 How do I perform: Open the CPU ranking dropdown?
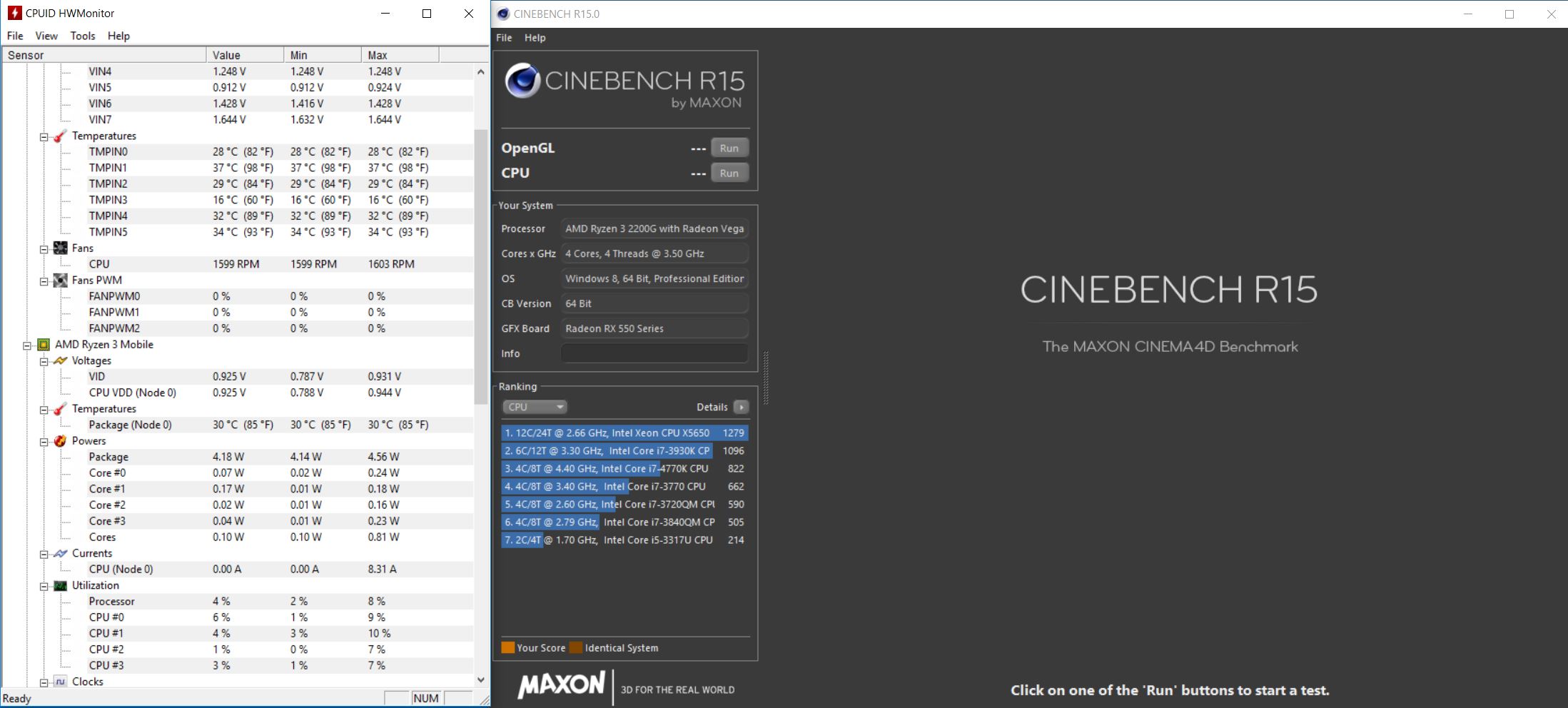click(x=534, y=407)
